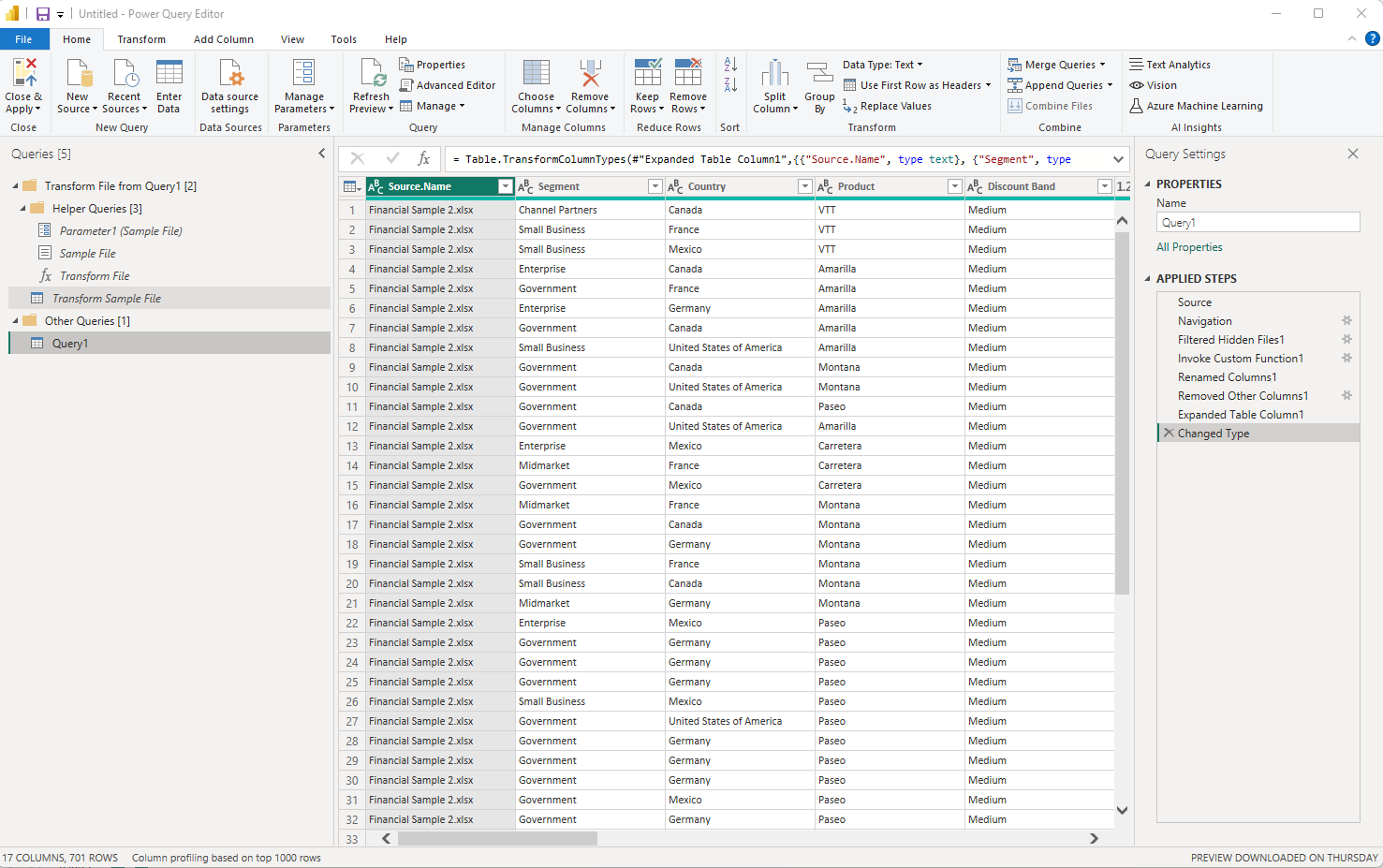Open the Append Queries dropdown

click(1060, 85)
